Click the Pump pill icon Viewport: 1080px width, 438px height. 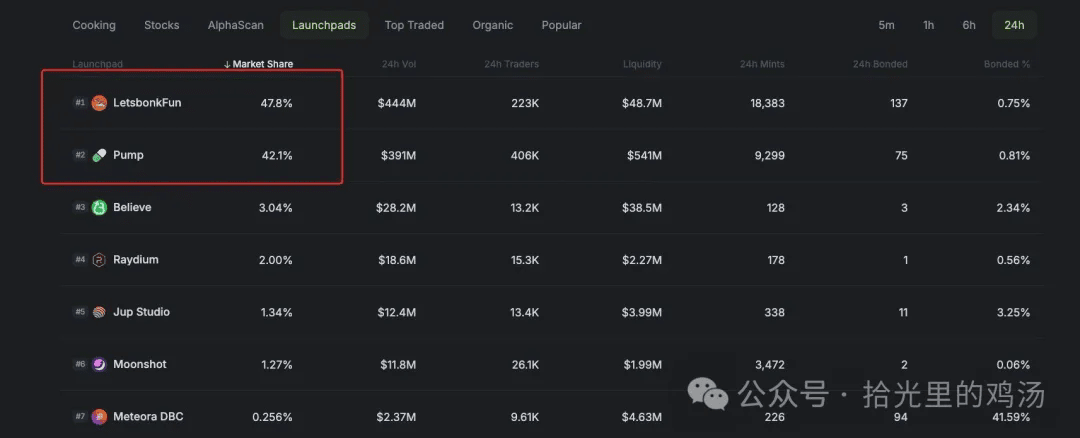pos(99,156)
